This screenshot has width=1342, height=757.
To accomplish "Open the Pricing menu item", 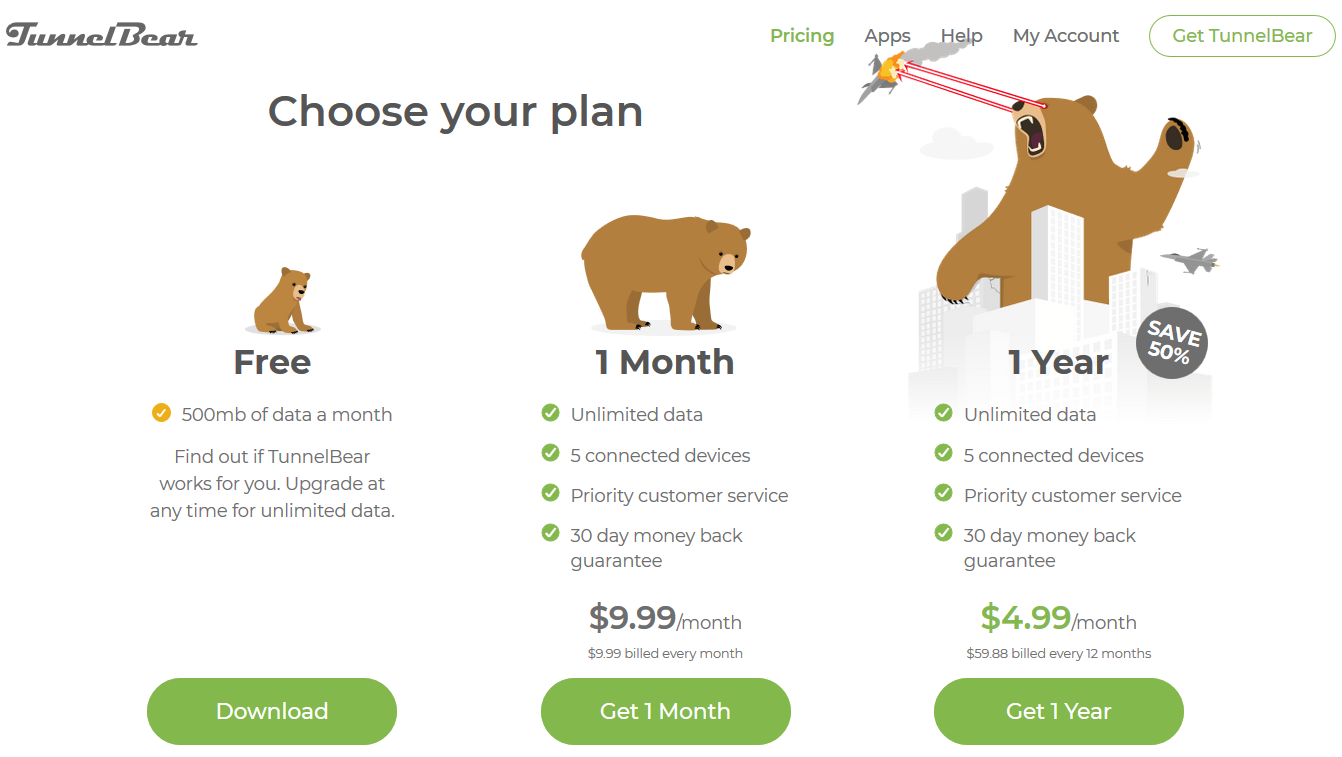I will [802, 36].
